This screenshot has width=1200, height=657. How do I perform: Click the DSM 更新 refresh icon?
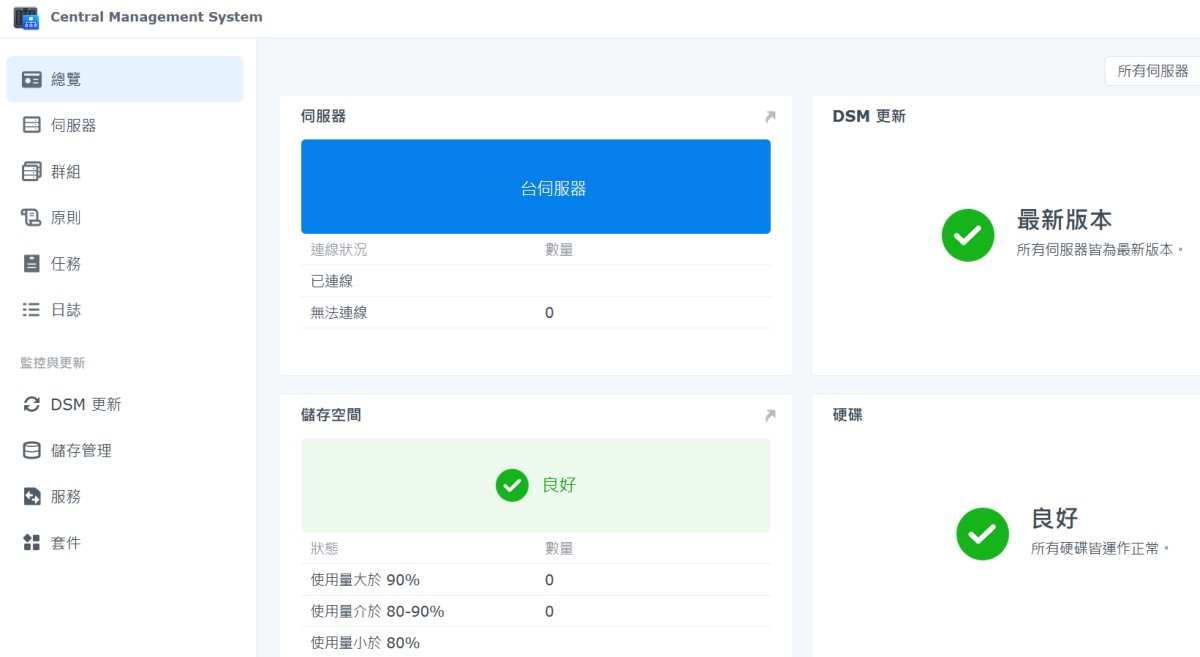point(32,405)
